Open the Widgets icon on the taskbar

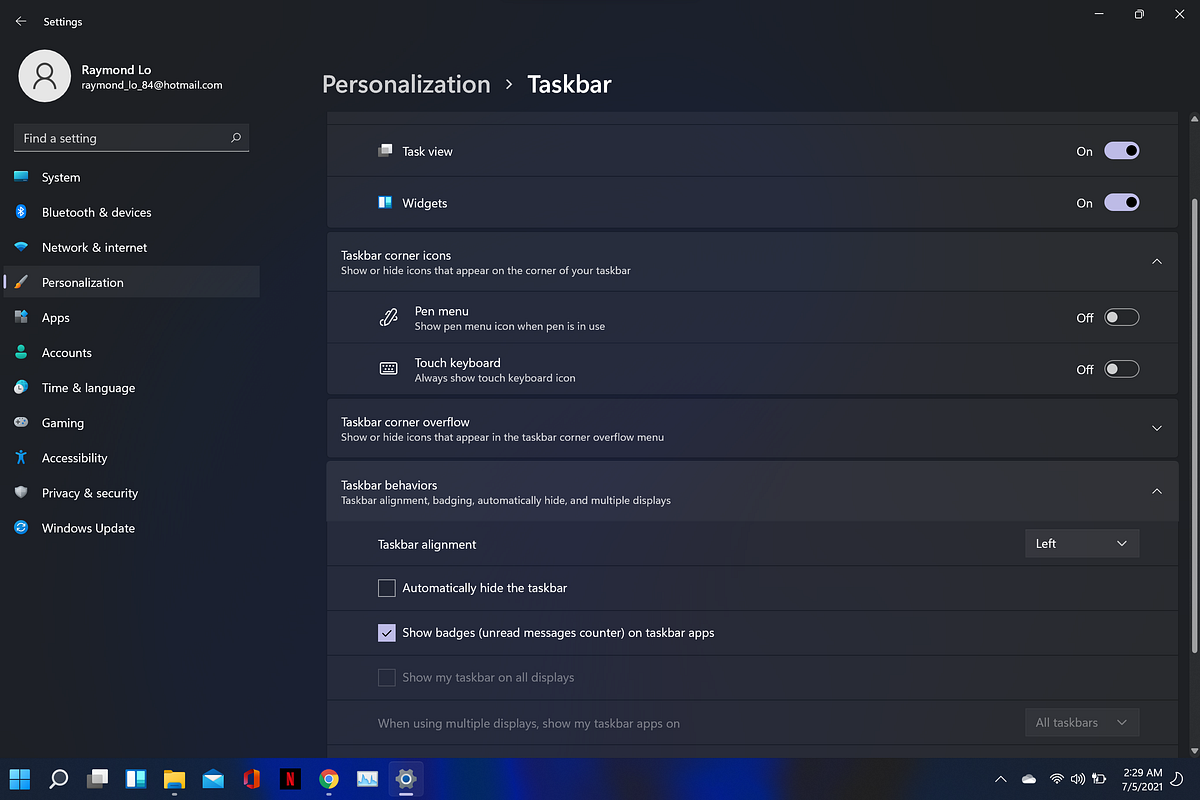point(135,778)
